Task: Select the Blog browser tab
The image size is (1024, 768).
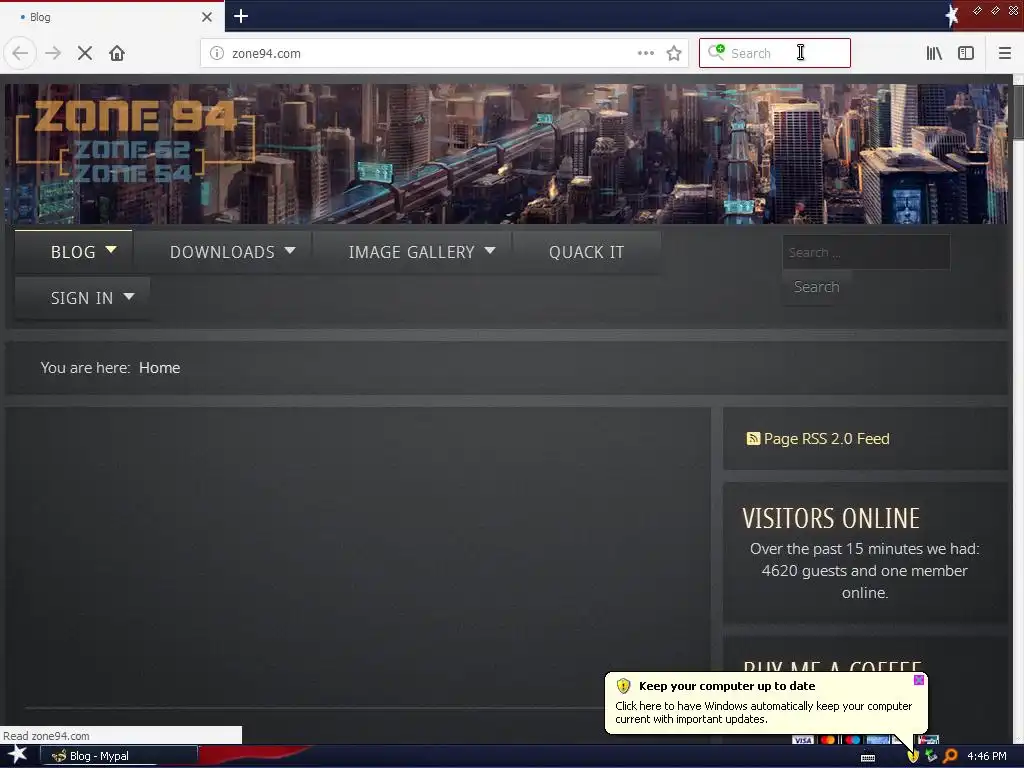Action: coord(112,17)
